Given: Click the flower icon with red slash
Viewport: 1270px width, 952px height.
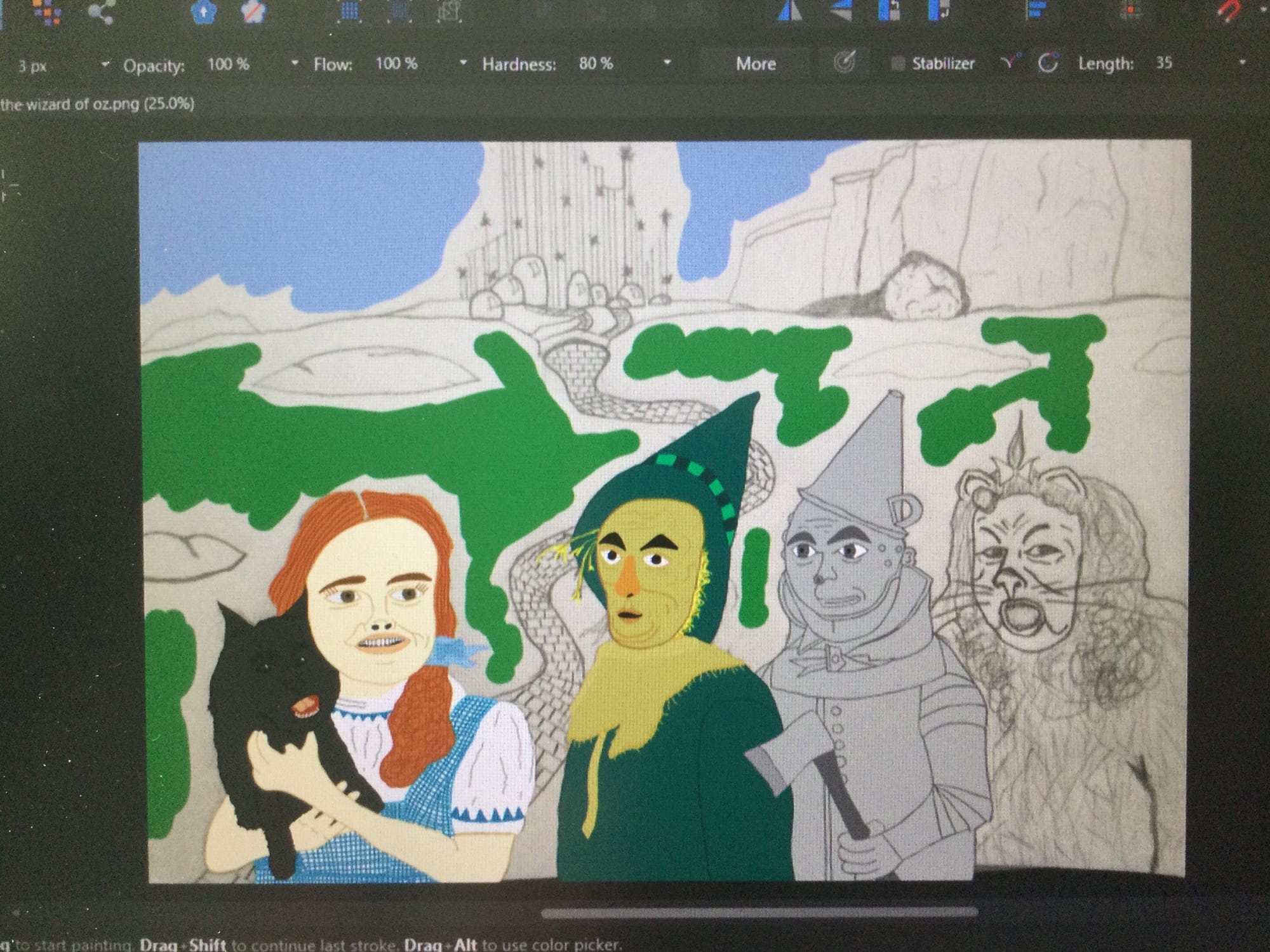Looking at the screenshot, I should pyautogui.click(x=255, y=11).
